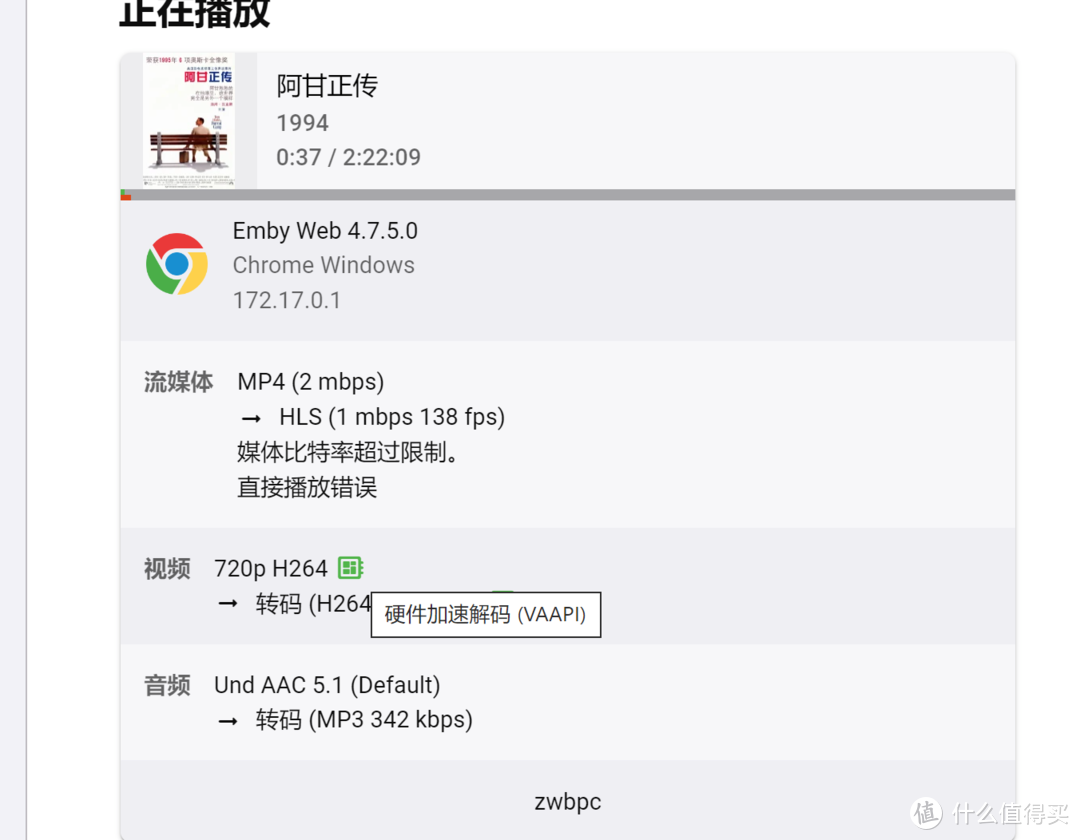The height and width of the screenshot is (840, 1080).
Task: Click the 视频 section label
Action: 167,569
